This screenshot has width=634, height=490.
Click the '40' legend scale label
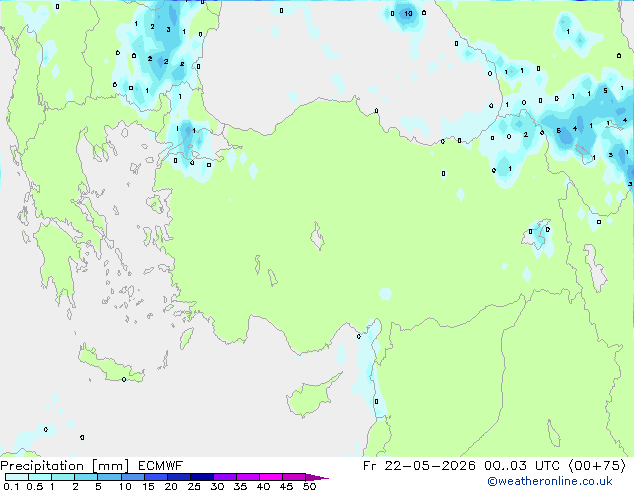coord(263,486)
